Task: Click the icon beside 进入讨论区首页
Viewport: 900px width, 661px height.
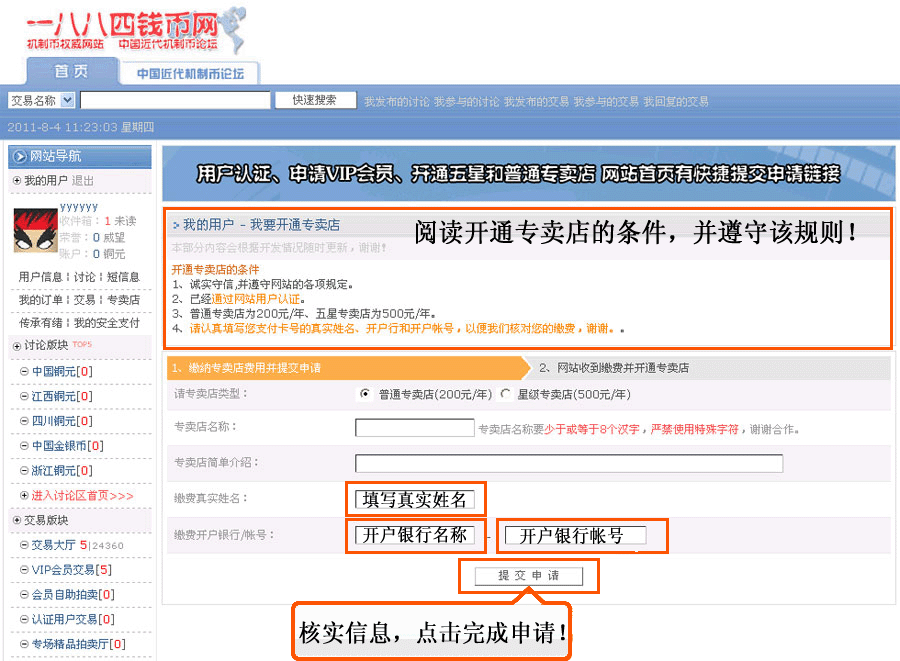Action: (24, 496)
